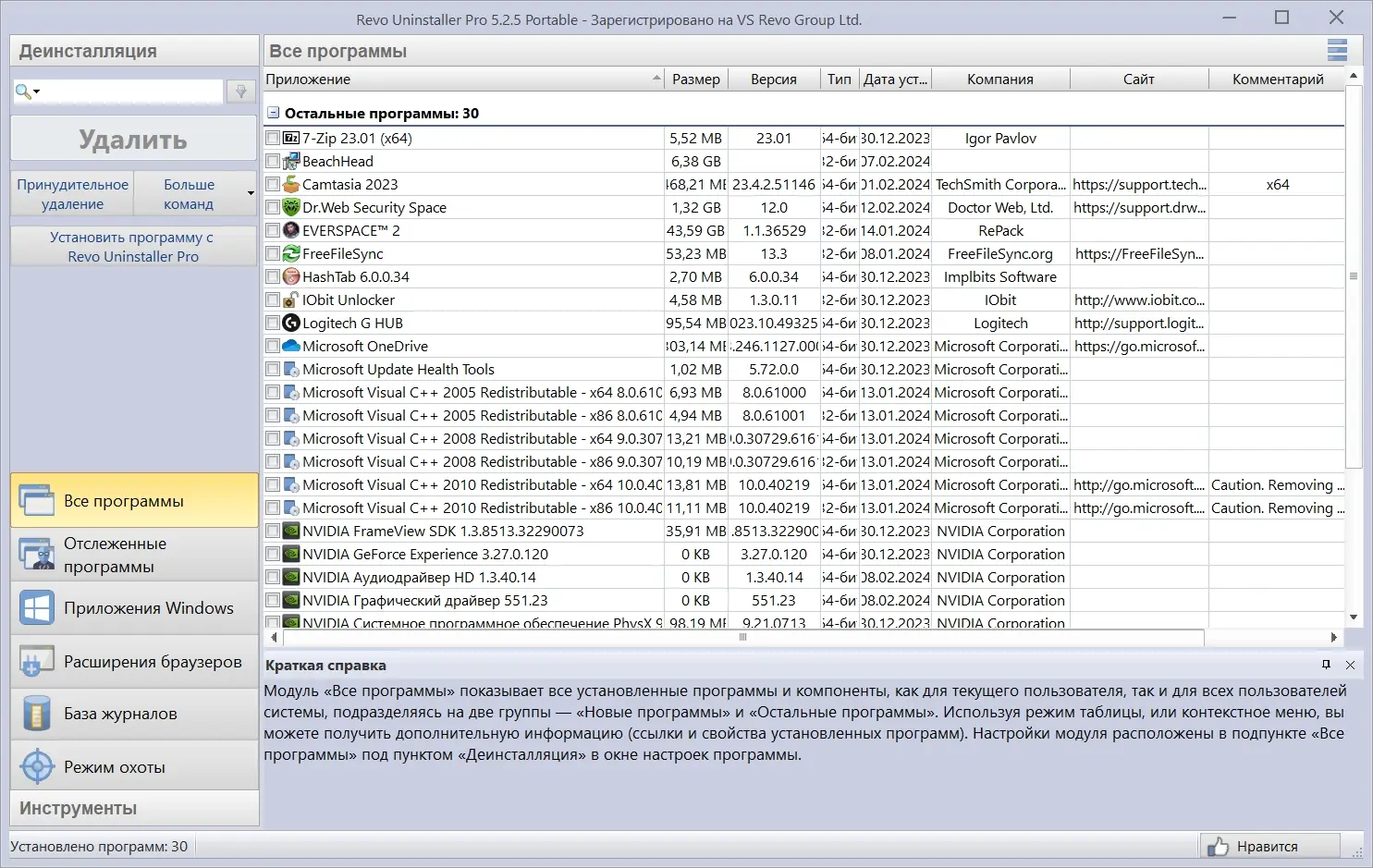Sort by the Размер column header
The image size is (1373, 868).
[696, 79]
